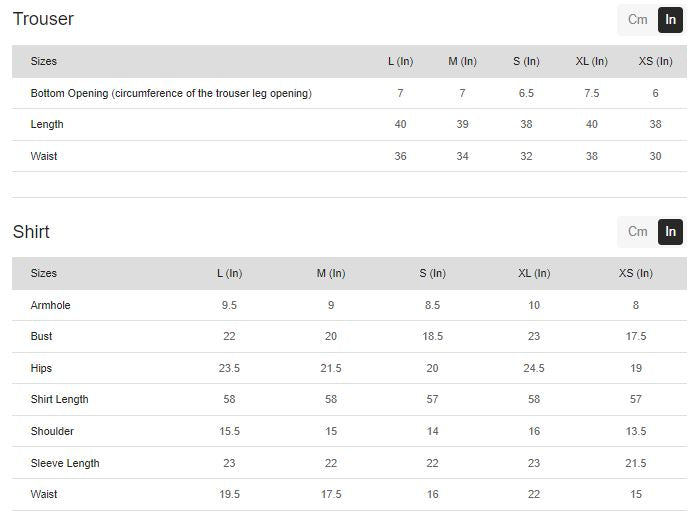
Task: Click the Shirt section heading
Action: pos(31,232)
